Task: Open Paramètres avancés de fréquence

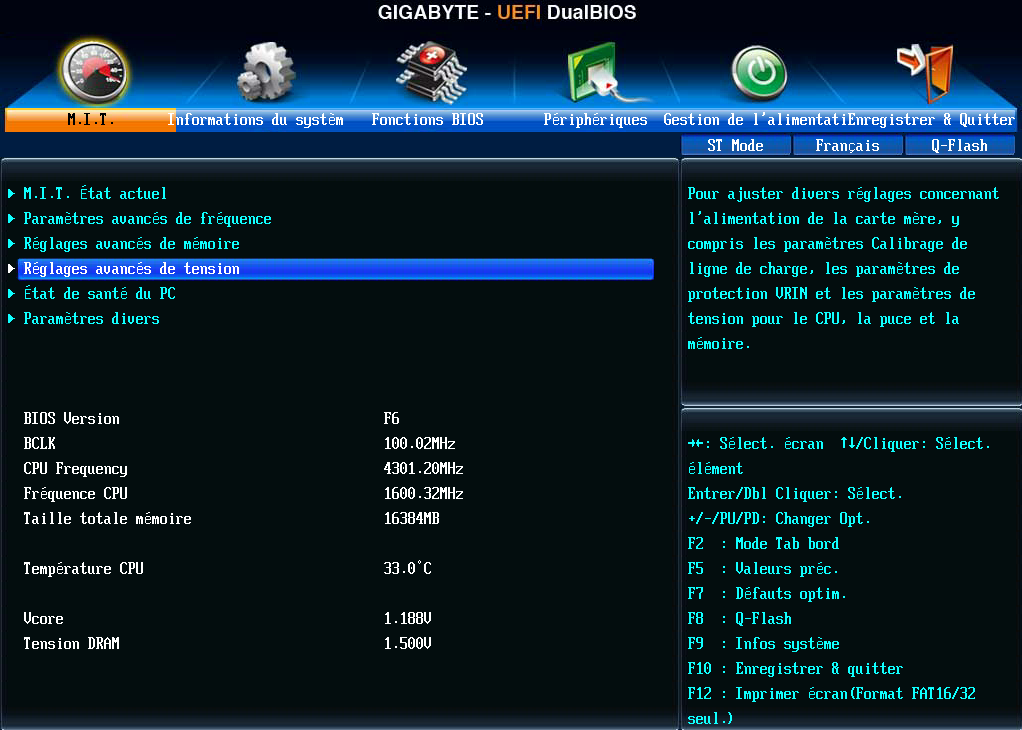Action: click(147, 219)
